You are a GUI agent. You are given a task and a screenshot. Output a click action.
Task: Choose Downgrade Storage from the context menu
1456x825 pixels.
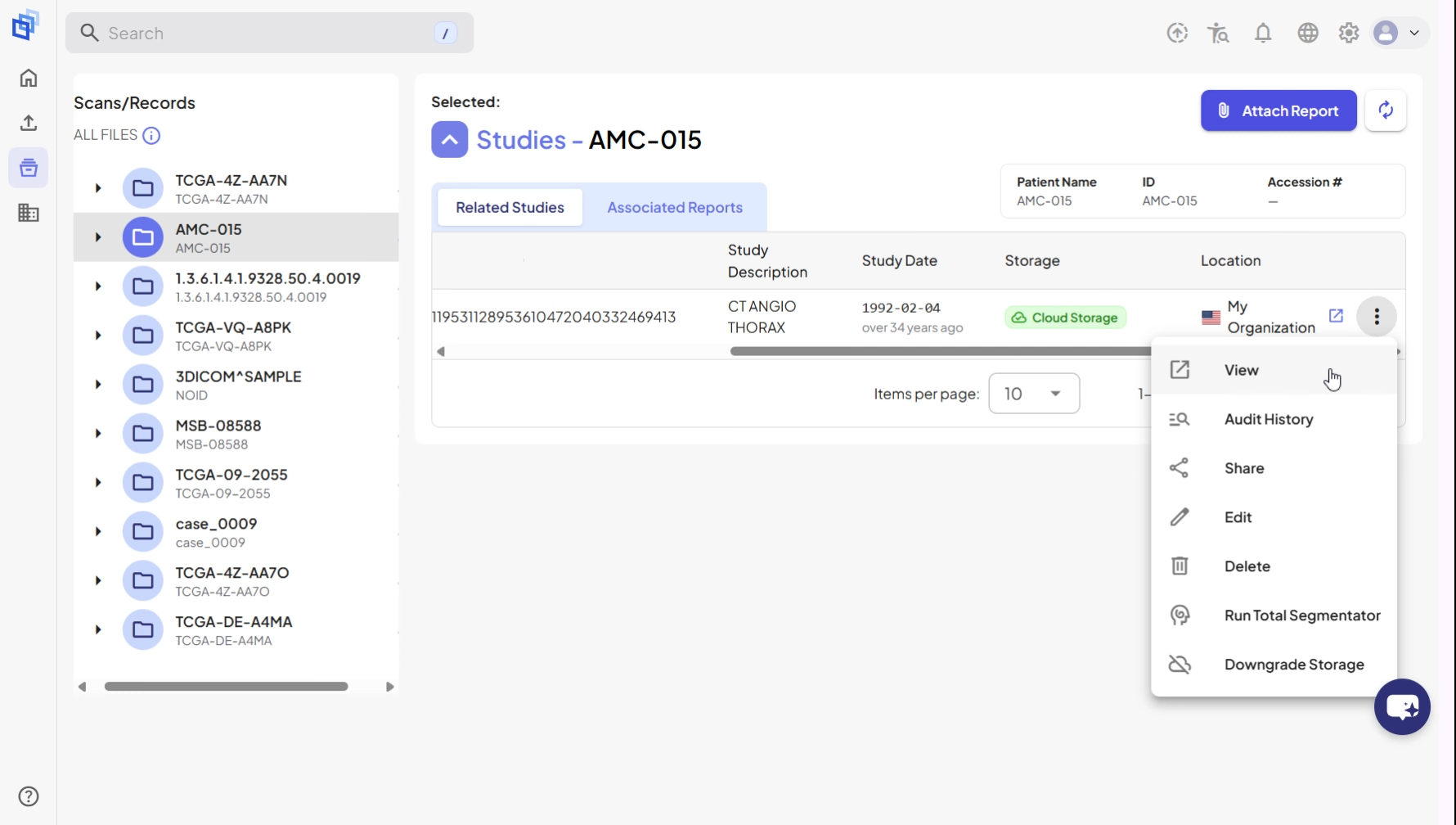[1274, 665]
